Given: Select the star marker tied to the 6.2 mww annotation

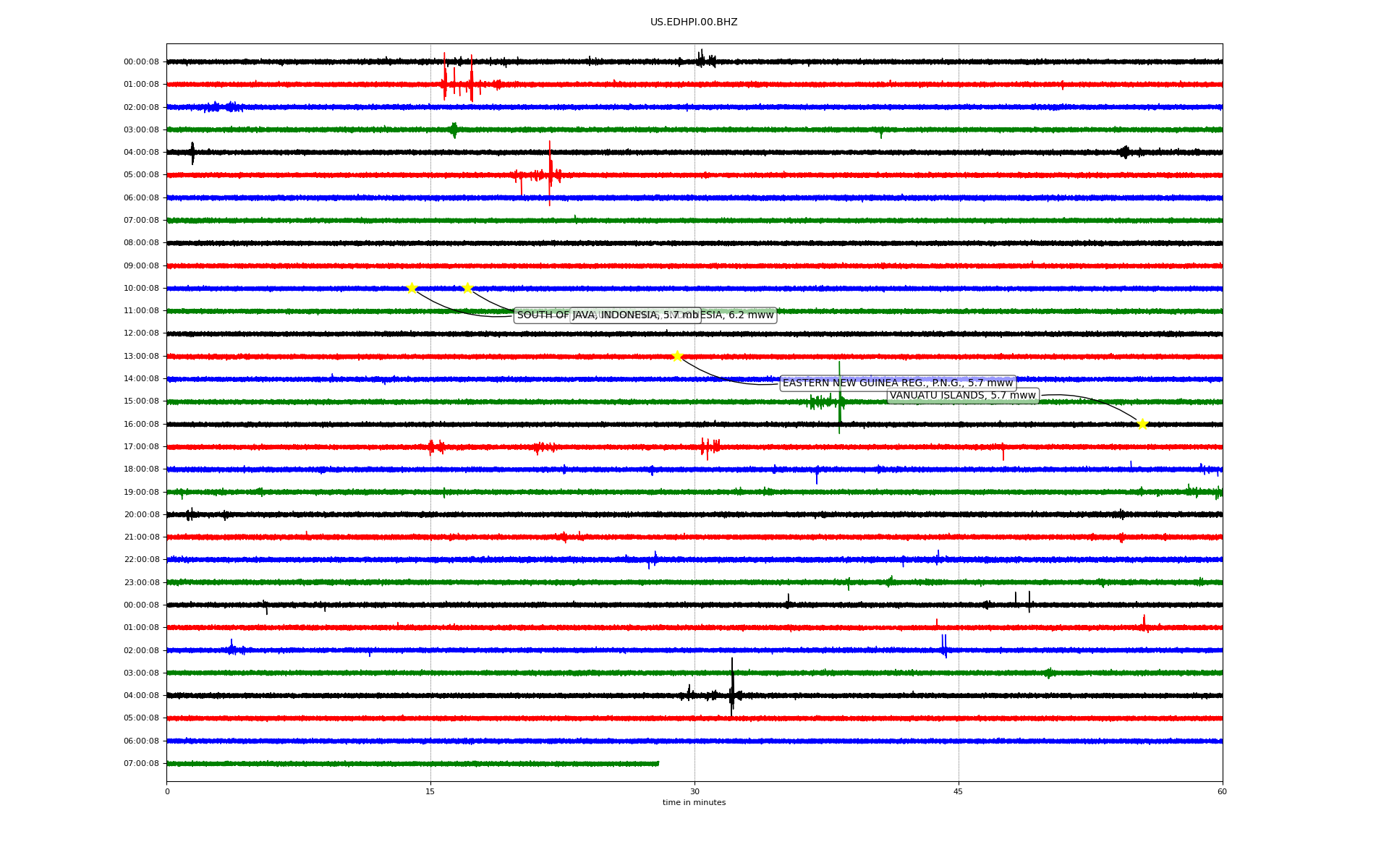Looking at the screenshot, I should (x=467, y=288).
